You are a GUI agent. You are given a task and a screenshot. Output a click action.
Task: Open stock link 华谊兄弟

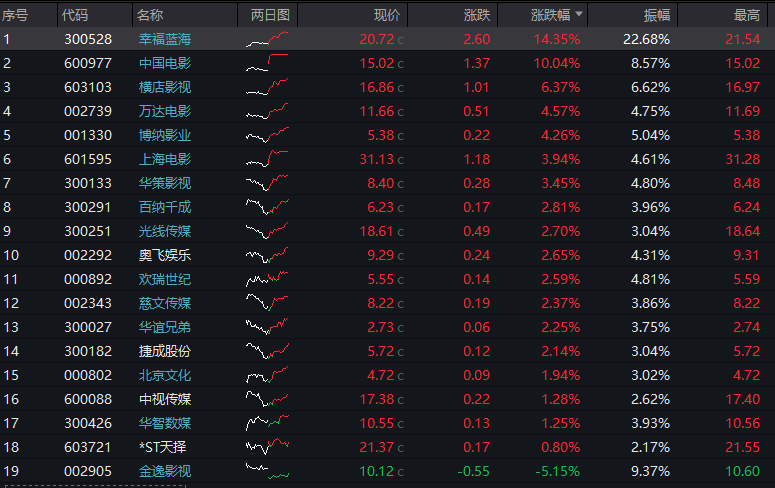165,327
